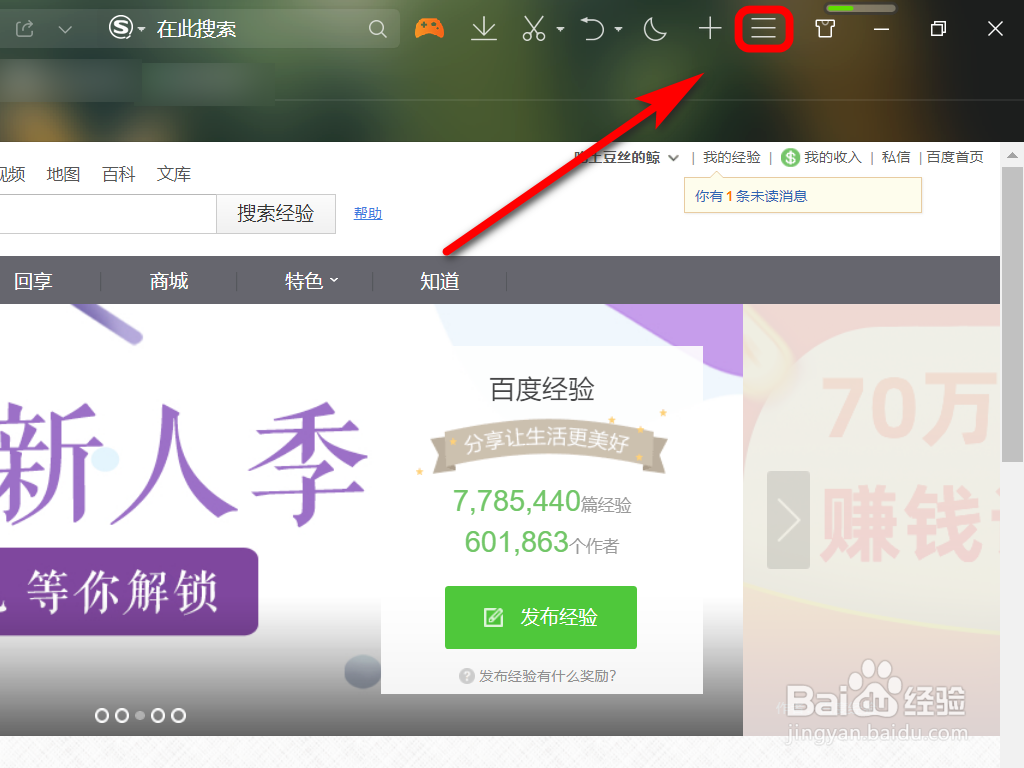Click the green dollar income icon
This screenshot has width=1024, height=768.
click(790, 157)
